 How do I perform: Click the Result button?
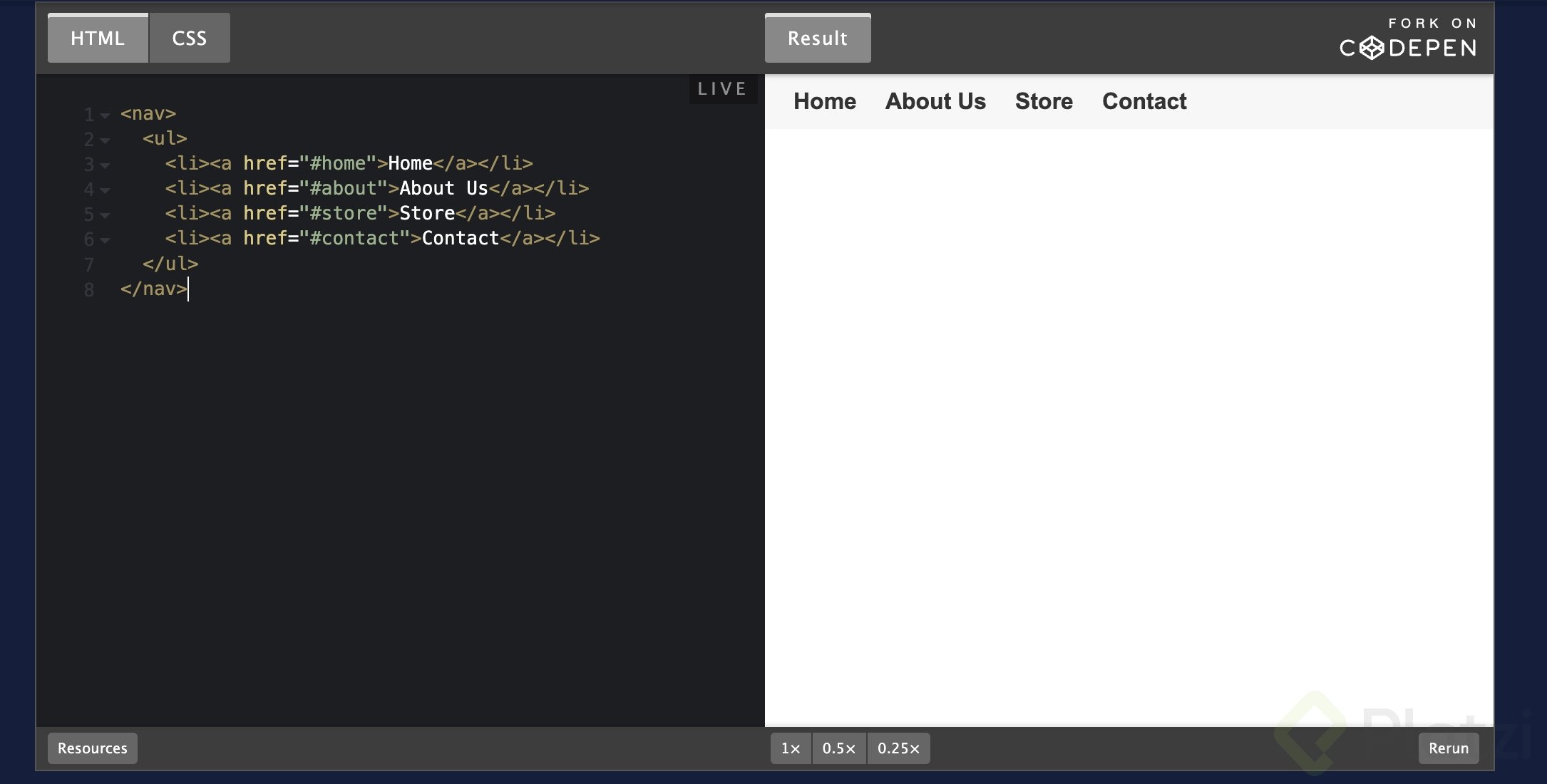[817, 38]
